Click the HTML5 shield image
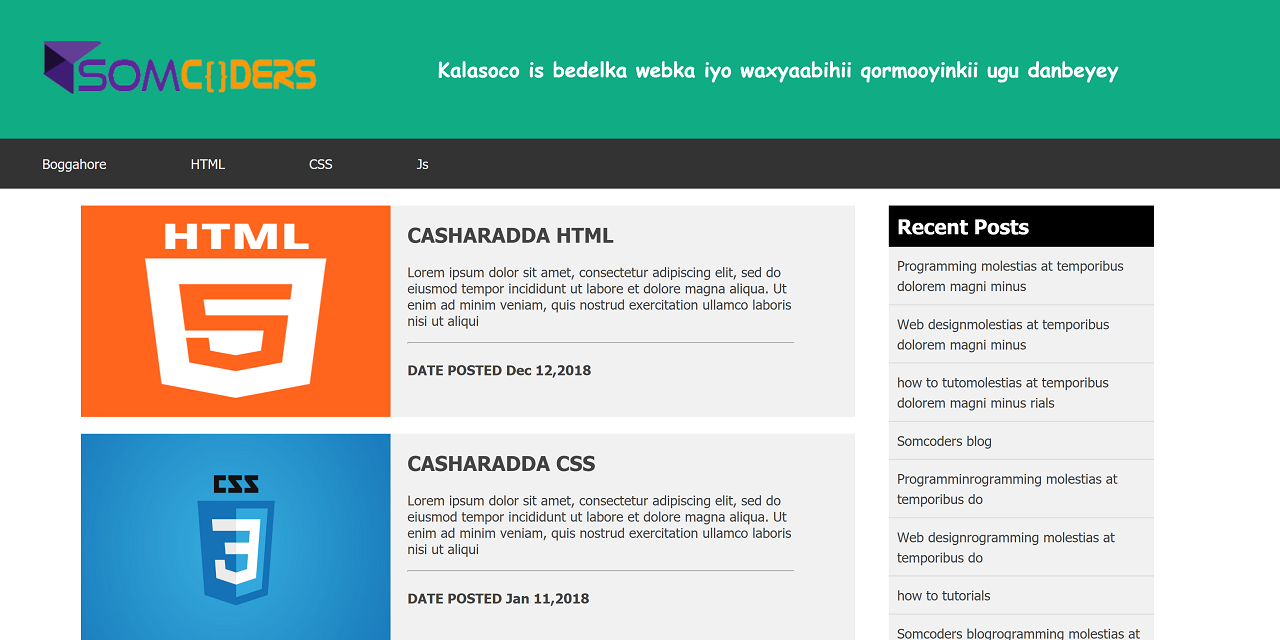The width and height of the screenshot is (1280, 640). click(235, 310)
